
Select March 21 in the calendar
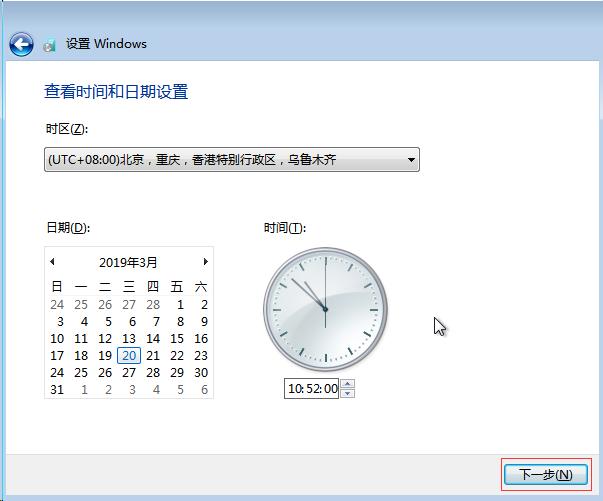153,356
